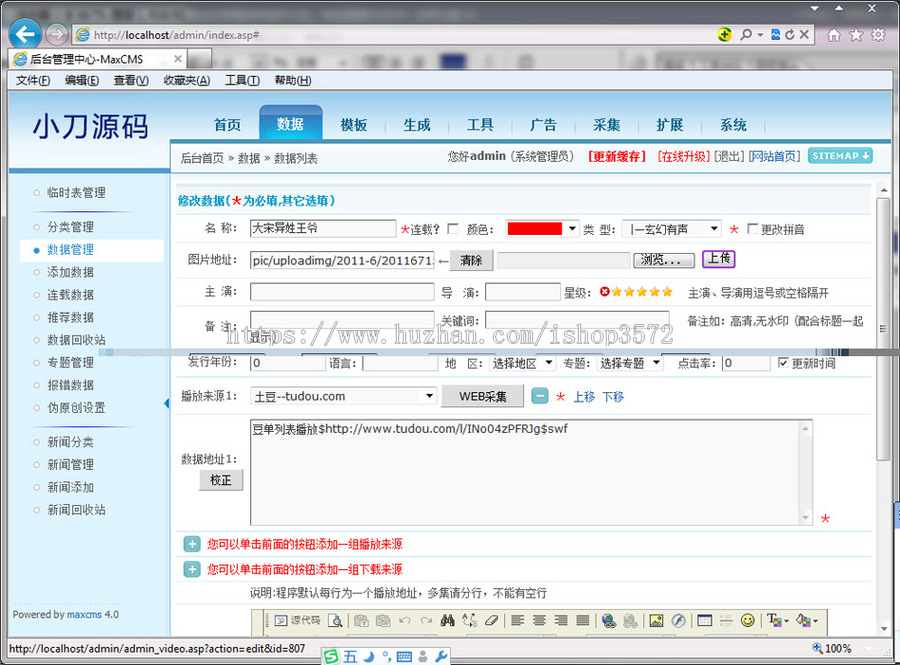The image size is (900, 665).
Task: Refresh the page with the reload icon
Action: point(790,34)
